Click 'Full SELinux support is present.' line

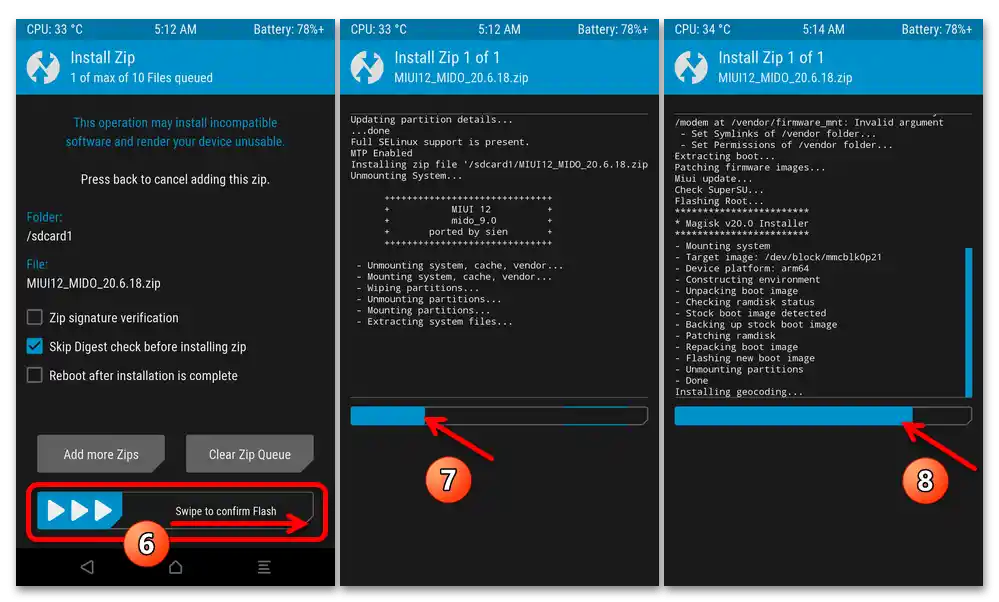point(440,142)
